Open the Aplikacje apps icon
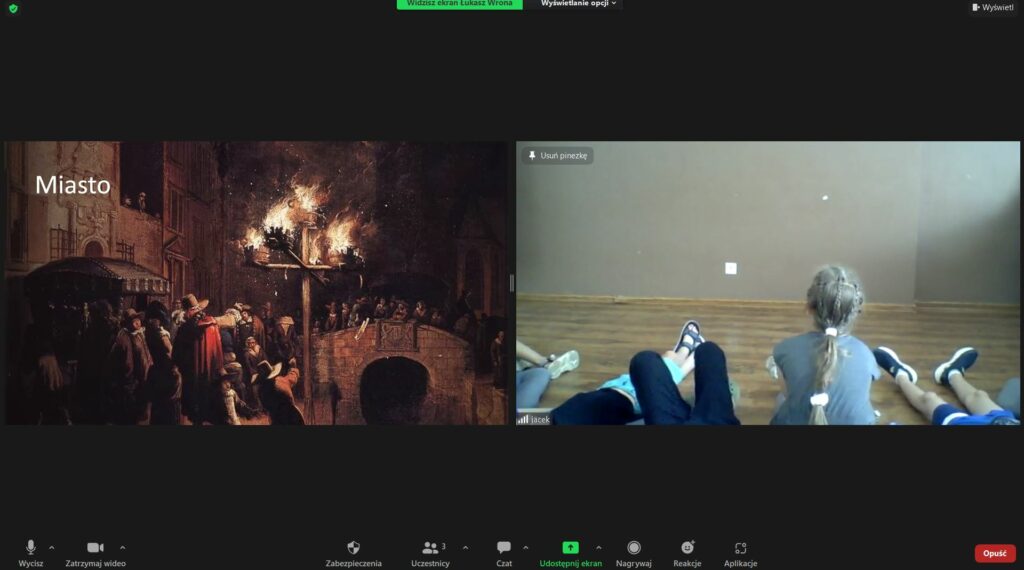Viewport: 1024px width, 570px height. (x=740, y=548)
